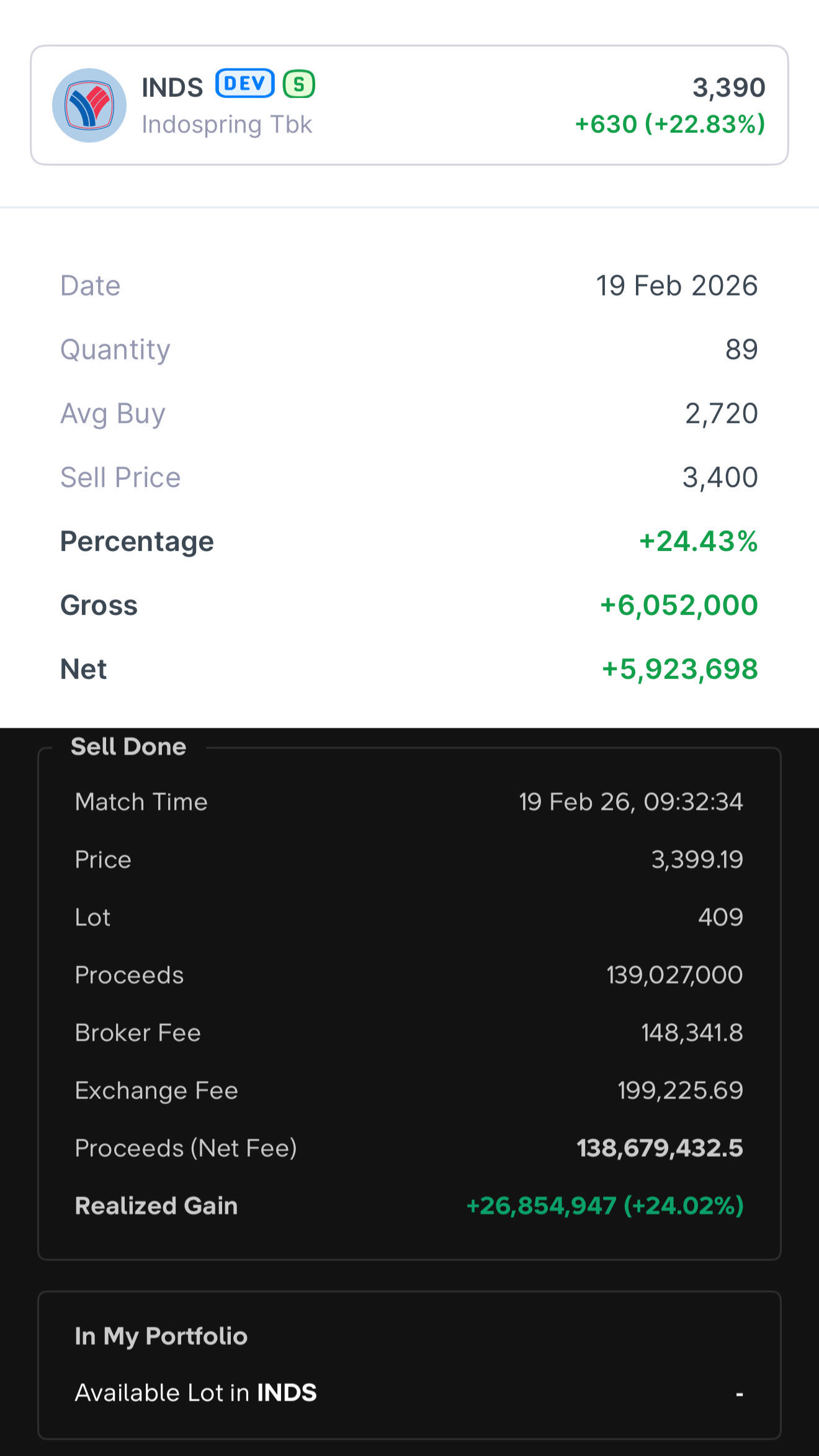
Task: Tap the Avg Buy value 2,720
Action: click(x=721, y=414)
